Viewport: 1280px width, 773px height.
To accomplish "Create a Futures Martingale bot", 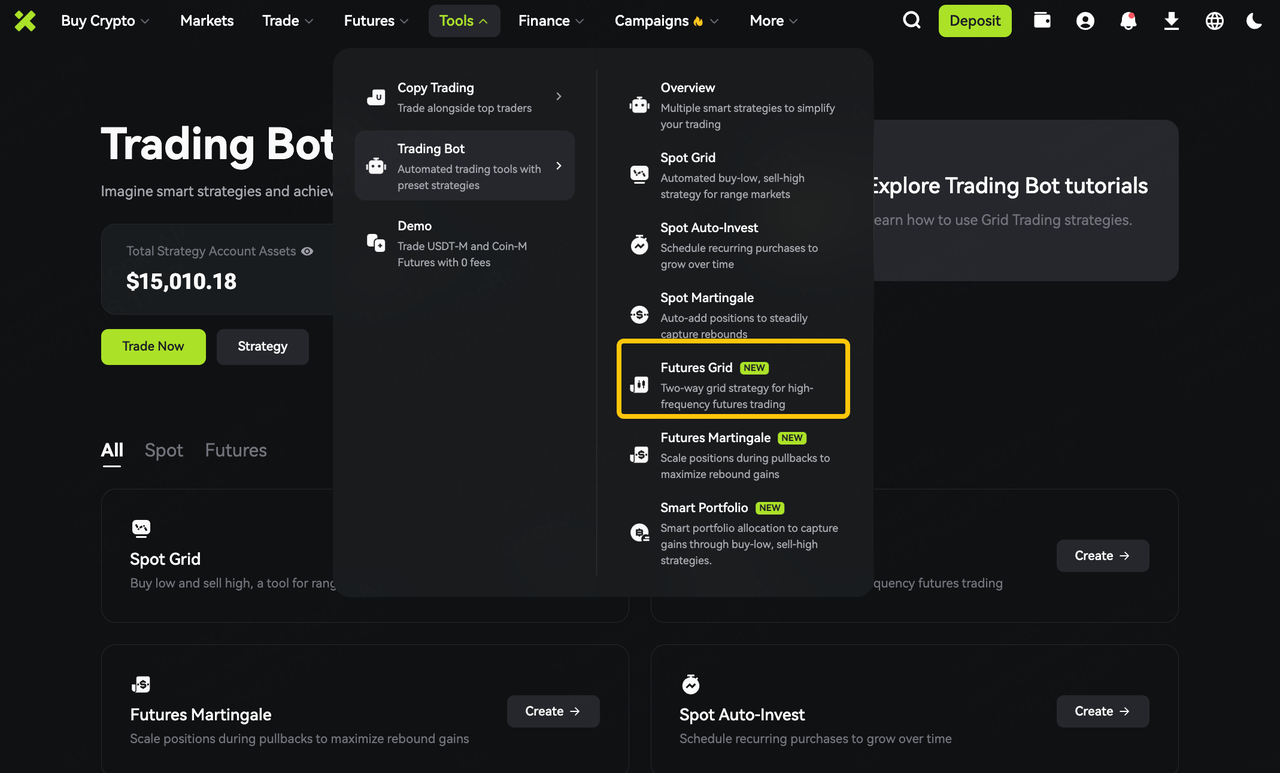I will 553,711.
